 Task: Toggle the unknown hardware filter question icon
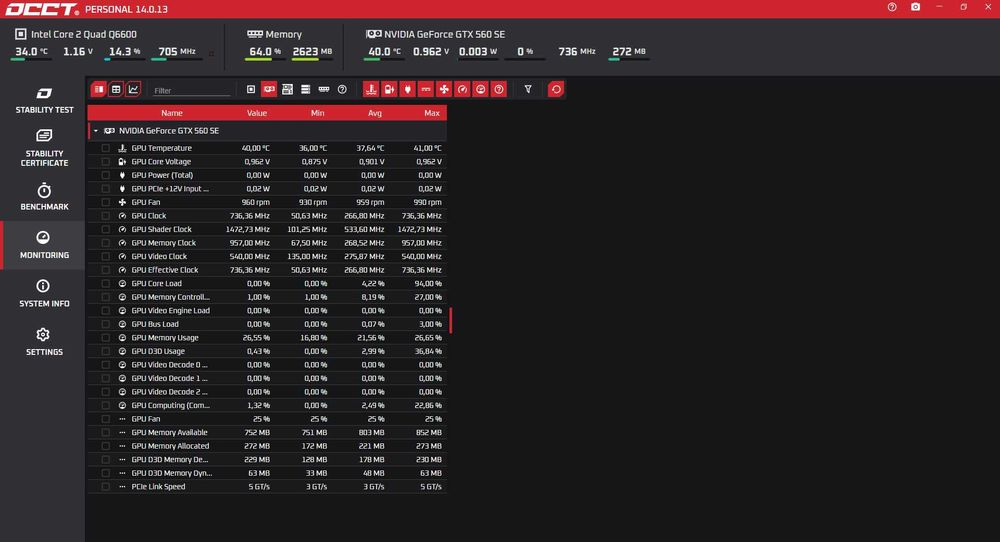pos(342,89)
